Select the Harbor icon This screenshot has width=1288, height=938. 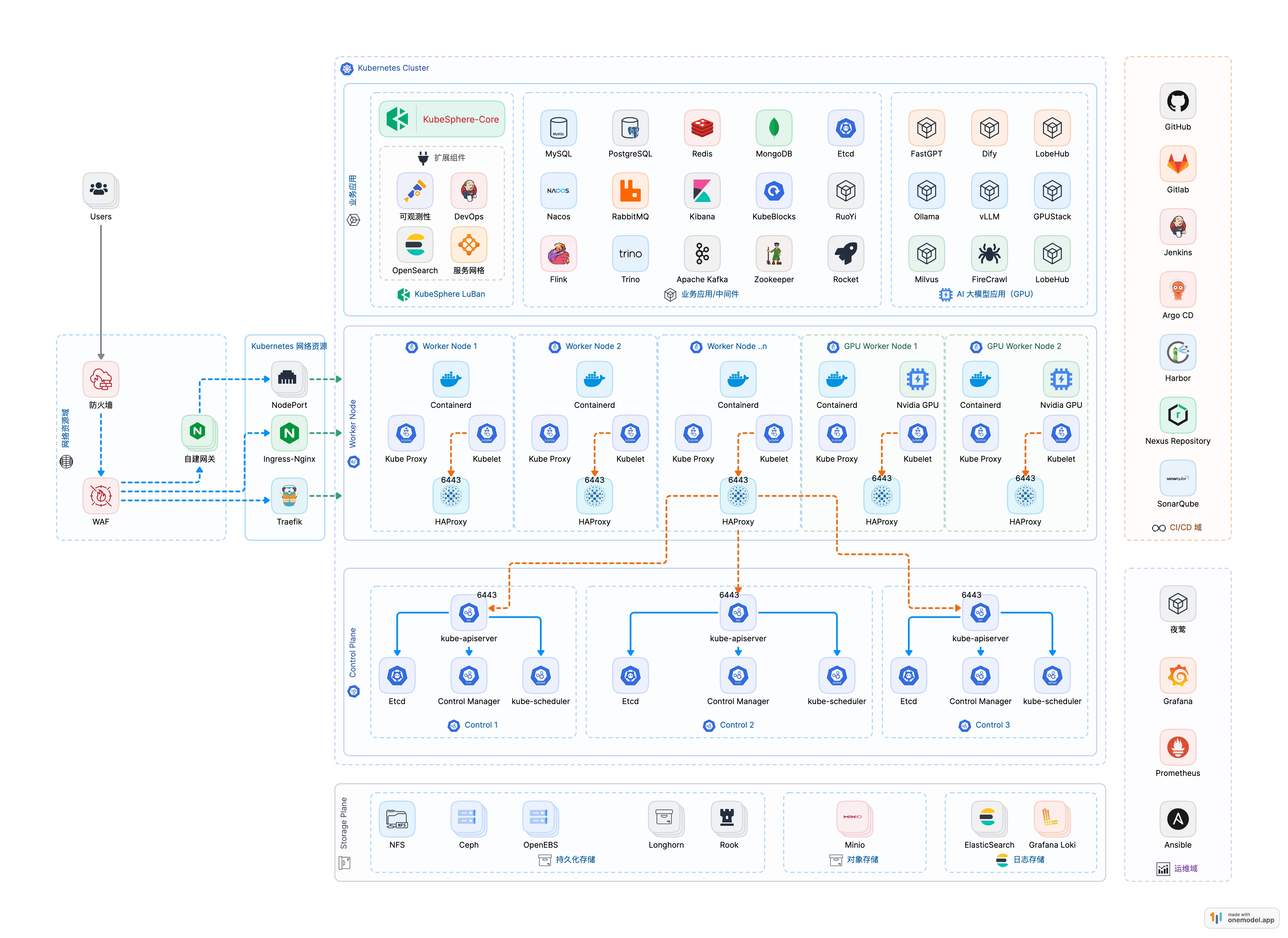1178,352
